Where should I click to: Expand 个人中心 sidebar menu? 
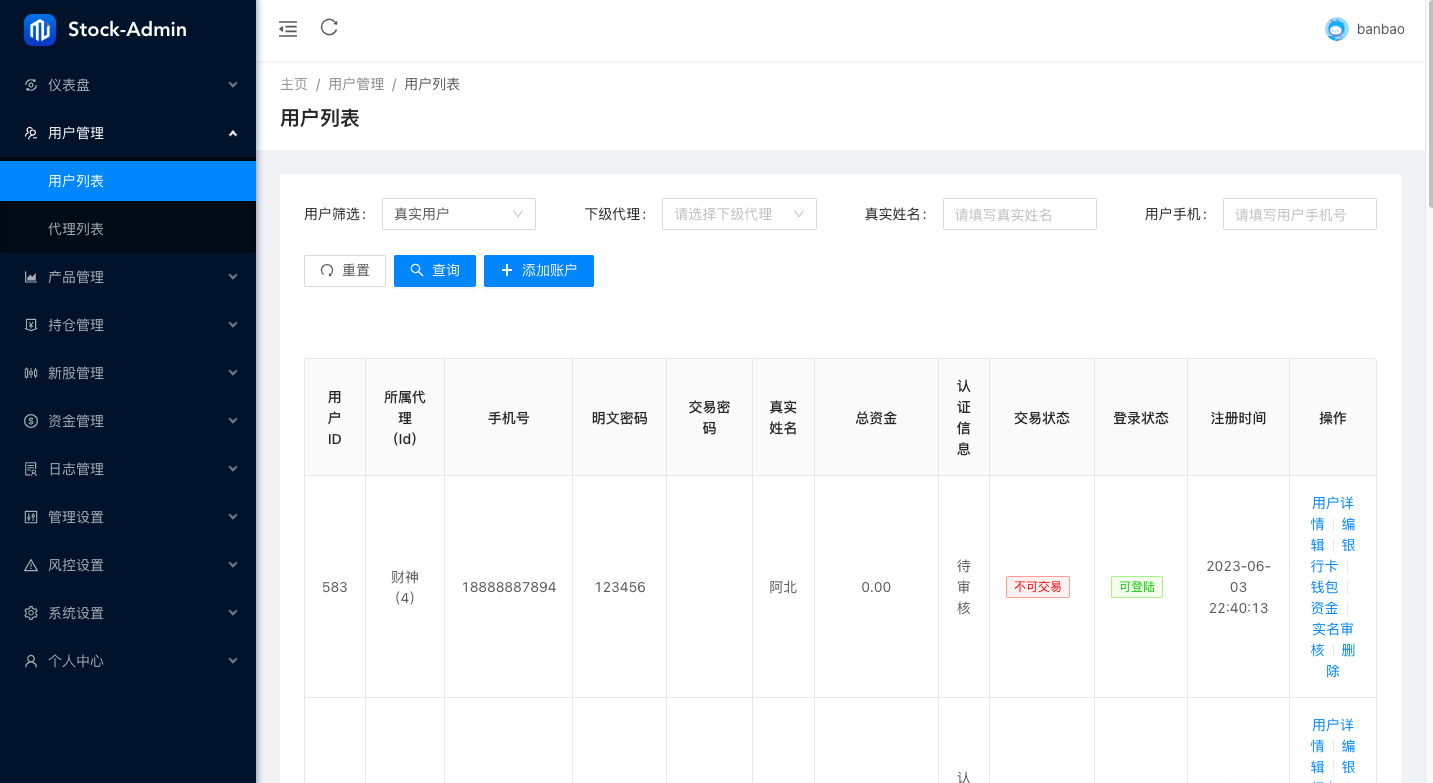[x=128, y=661]
